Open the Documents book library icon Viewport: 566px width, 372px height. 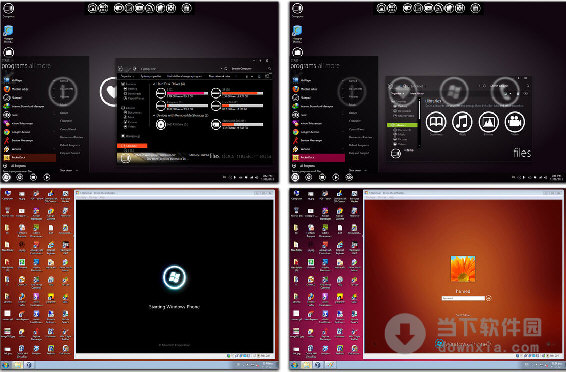point(436,122)
